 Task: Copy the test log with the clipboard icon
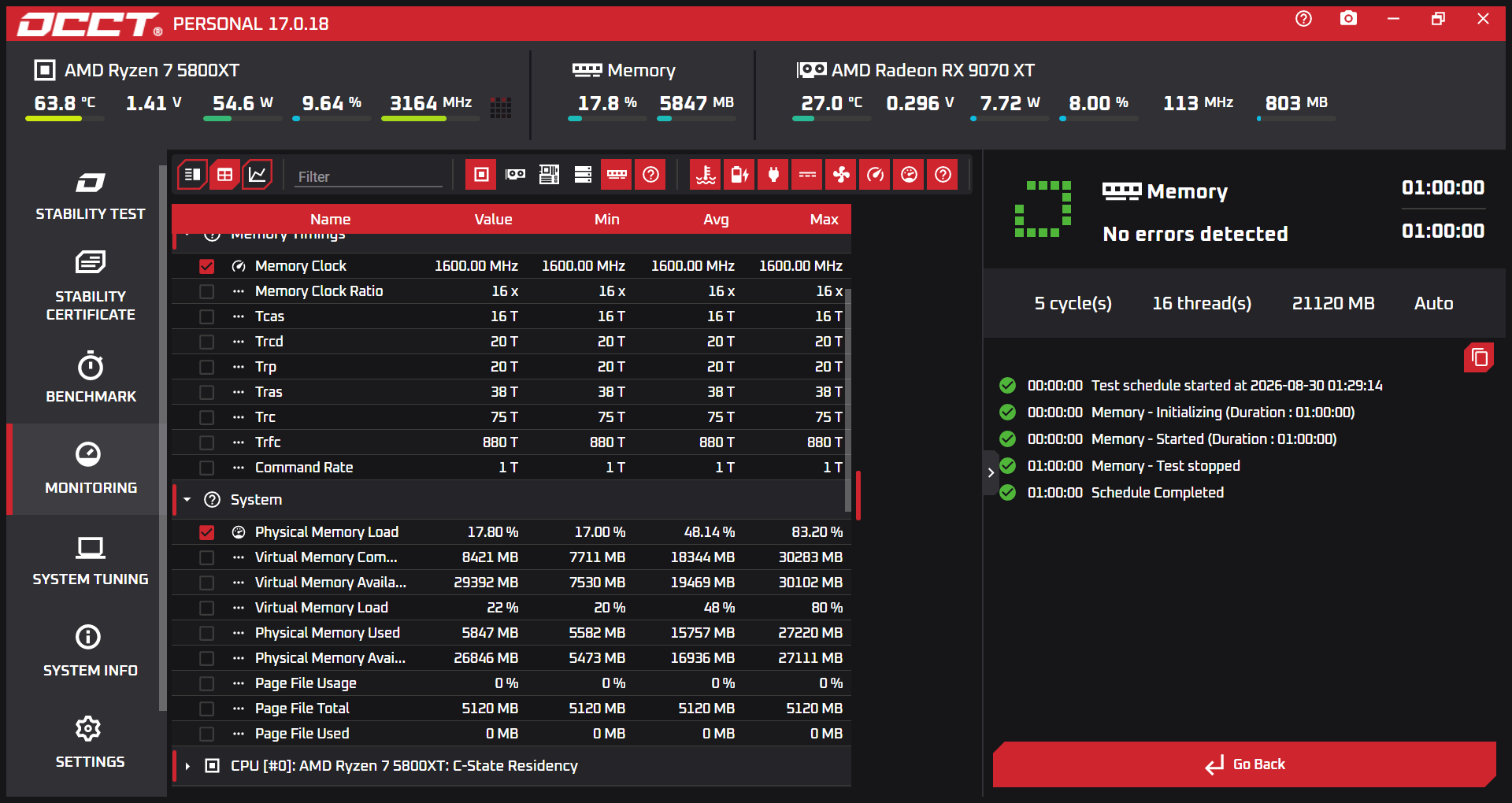click(1479, 357)
